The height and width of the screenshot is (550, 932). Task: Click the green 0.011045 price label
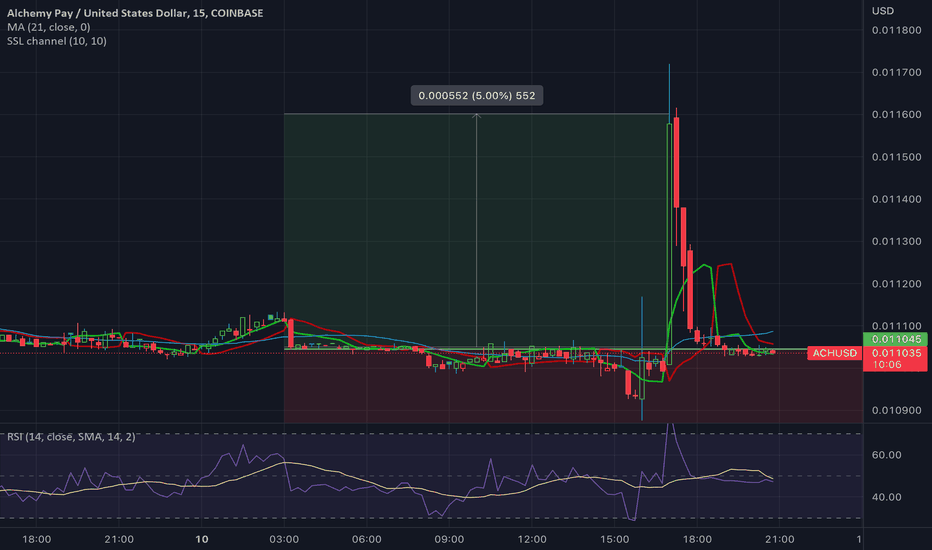tap(895, 339)
